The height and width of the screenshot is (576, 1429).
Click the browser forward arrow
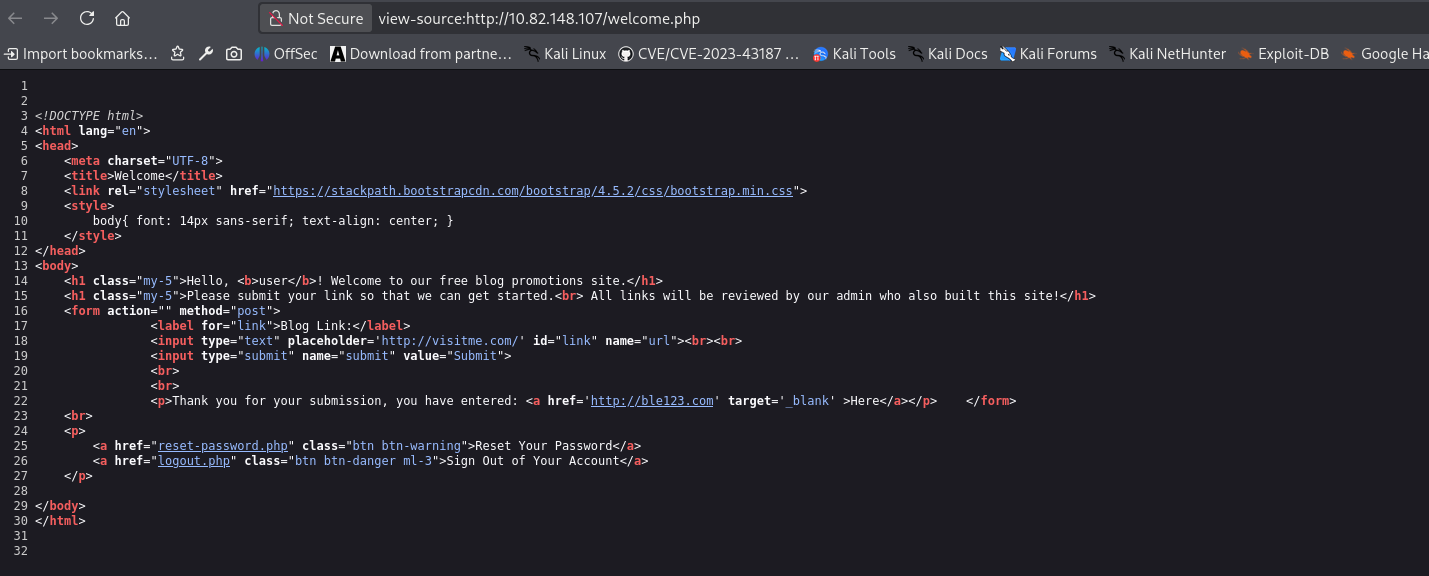(51, 18)
